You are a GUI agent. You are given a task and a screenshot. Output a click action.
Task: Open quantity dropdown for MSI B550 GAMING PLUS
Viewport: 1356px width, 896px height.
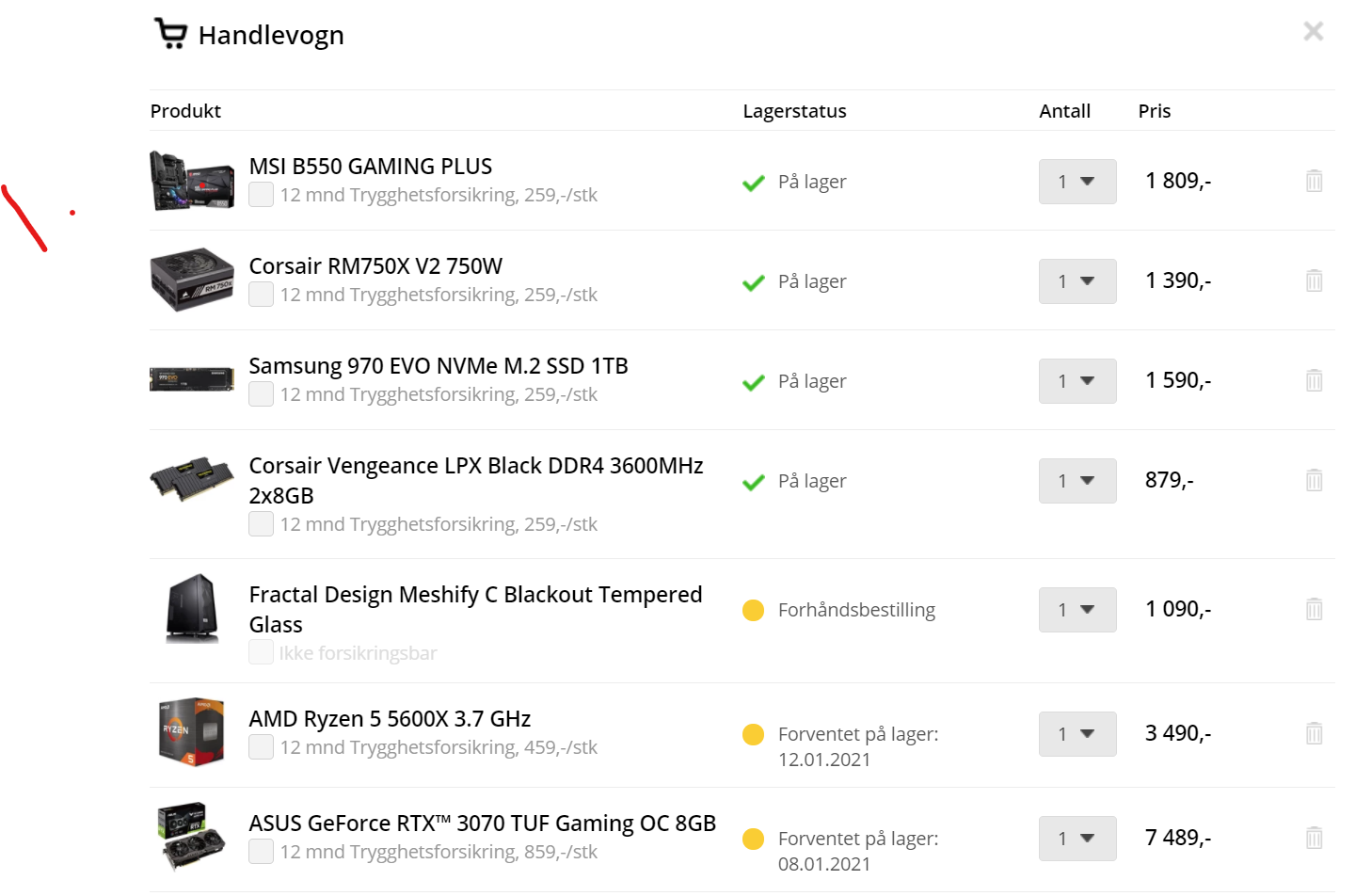(x=1077, y=182)
